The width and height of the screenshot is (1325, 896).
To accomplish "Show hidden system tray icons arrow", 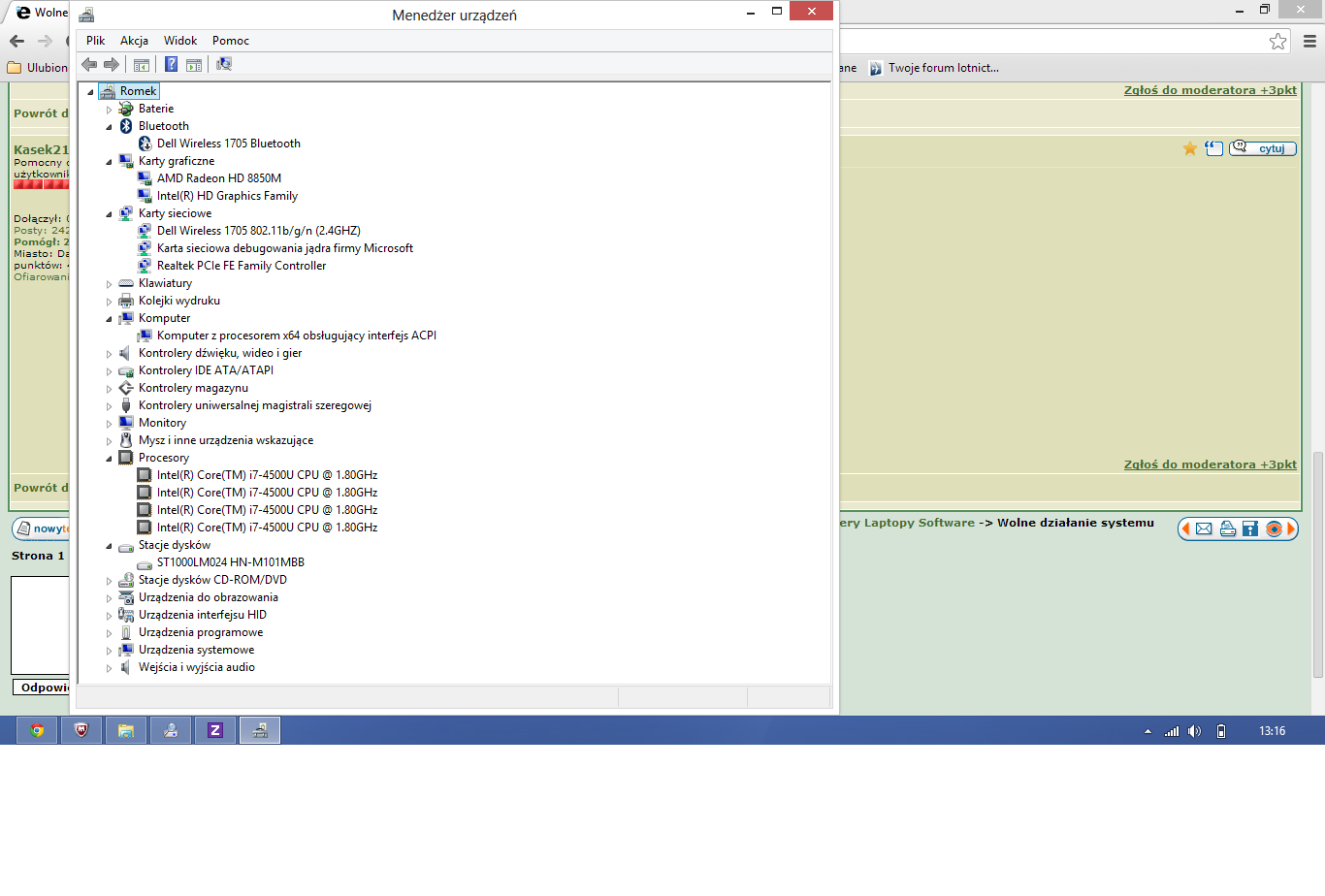I will [x=1147, y=731].
